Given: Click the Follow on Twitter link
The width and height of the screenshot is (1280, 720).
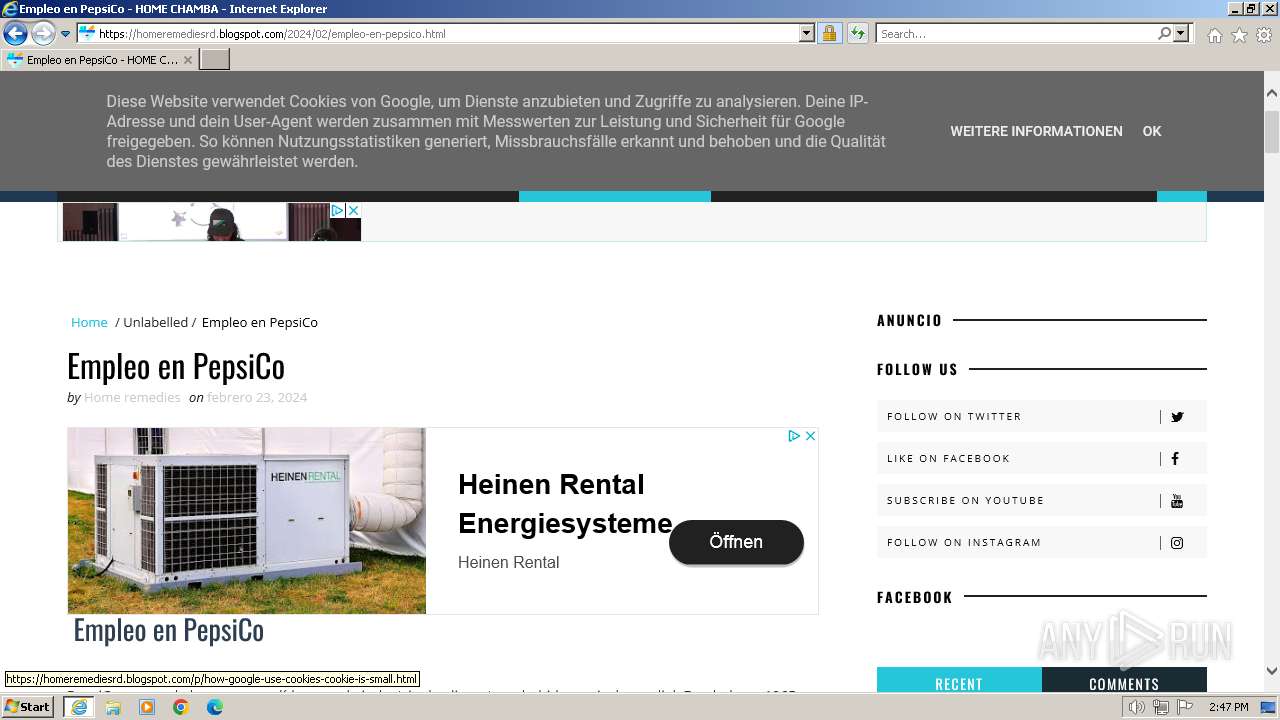Looking at the screenshot, I should coord(1041,416).
